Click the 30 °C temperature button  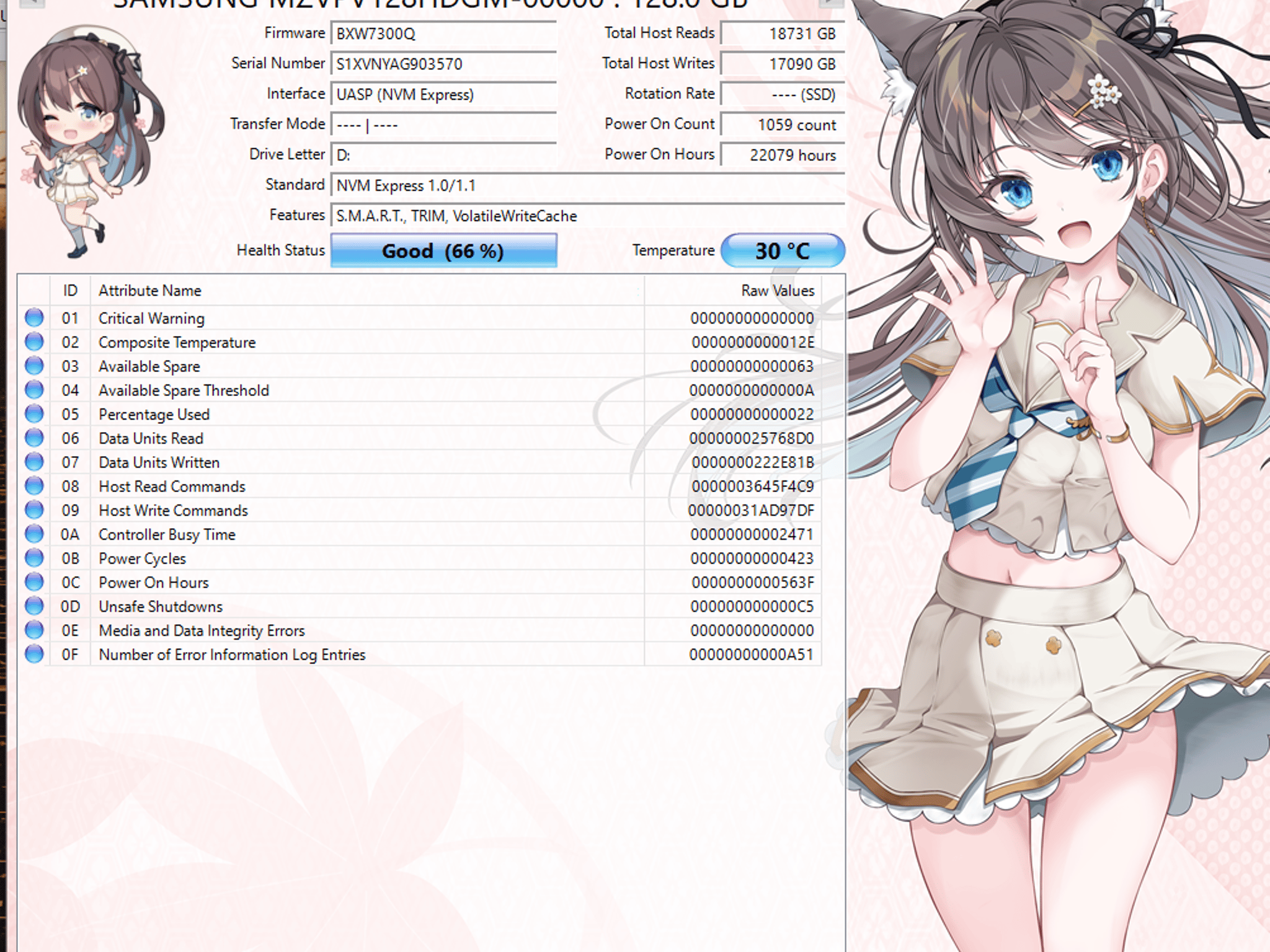click(x=783, y=250)
